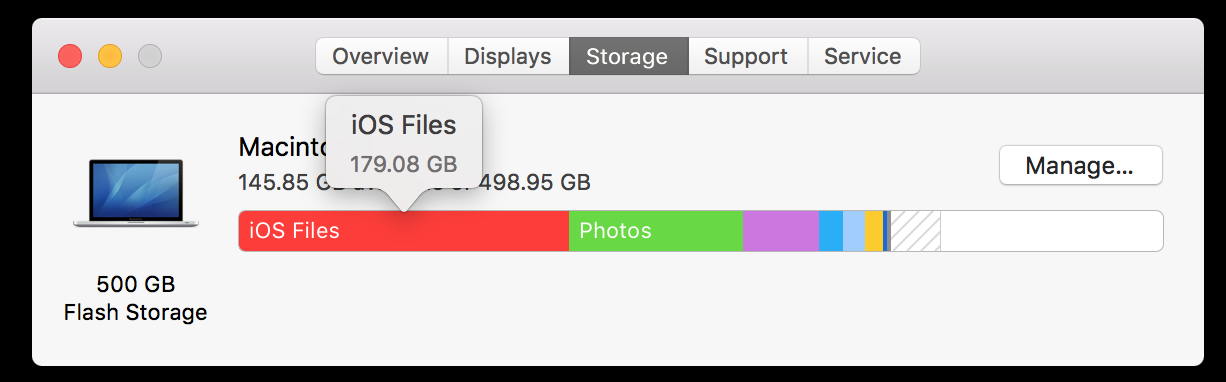Viewport: 1226px width, 382px height.
Task: Click the 179.08 GB size text
Action: click(403, 163)
